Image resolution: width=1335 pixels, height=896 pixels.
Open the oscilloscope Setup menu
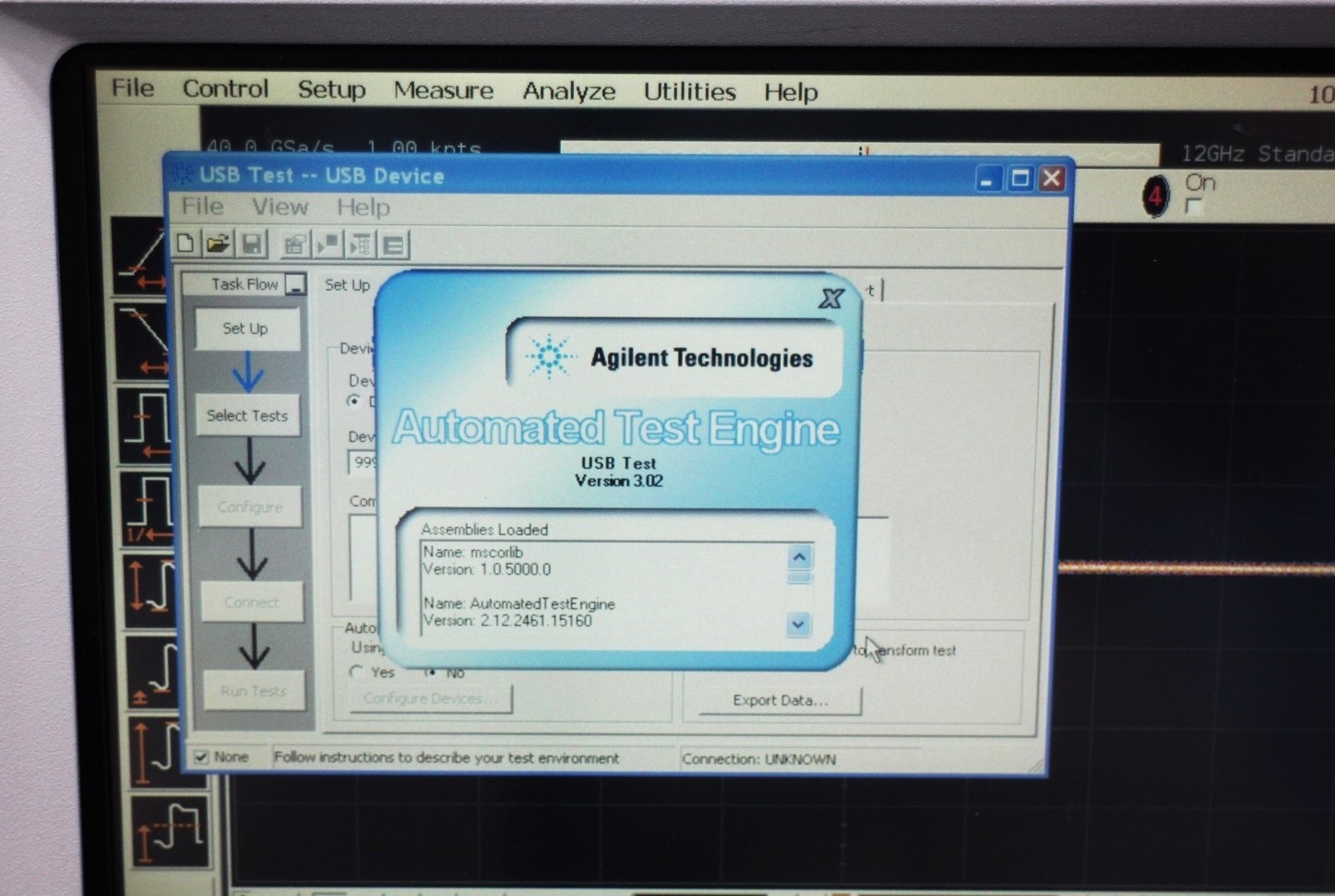(331, 90)
